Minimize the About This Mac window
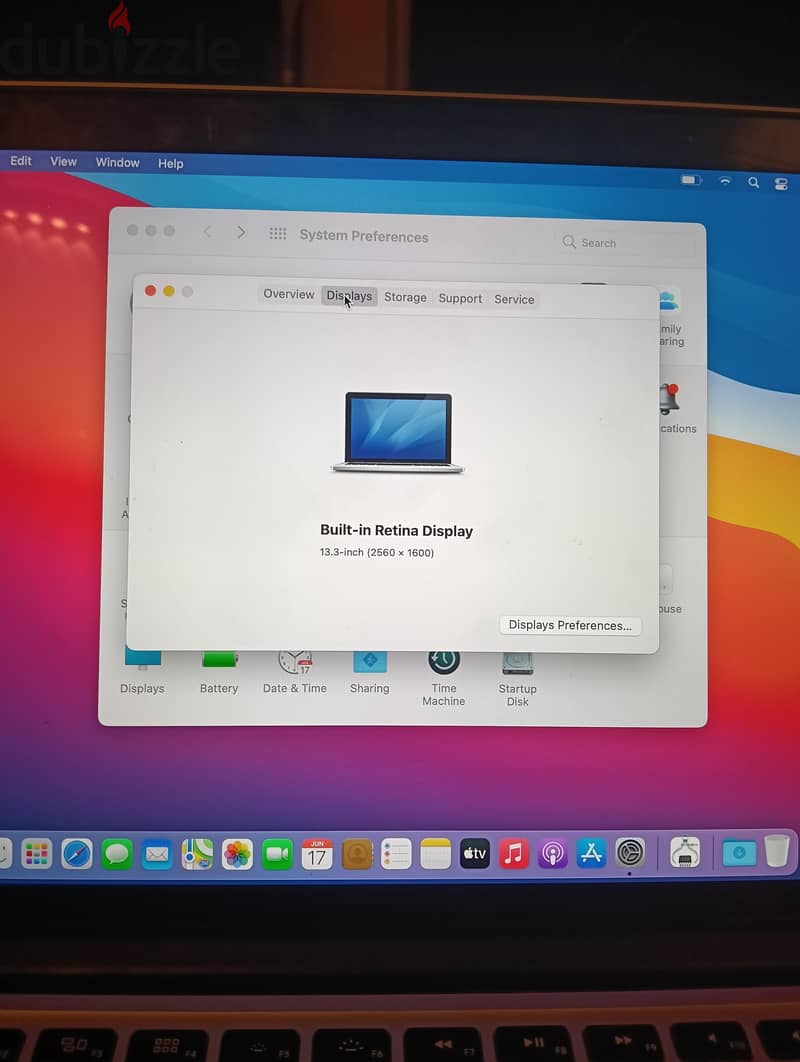Image resolution: width=800 pixels, height=1062 pixels. (x=169, y=291)
